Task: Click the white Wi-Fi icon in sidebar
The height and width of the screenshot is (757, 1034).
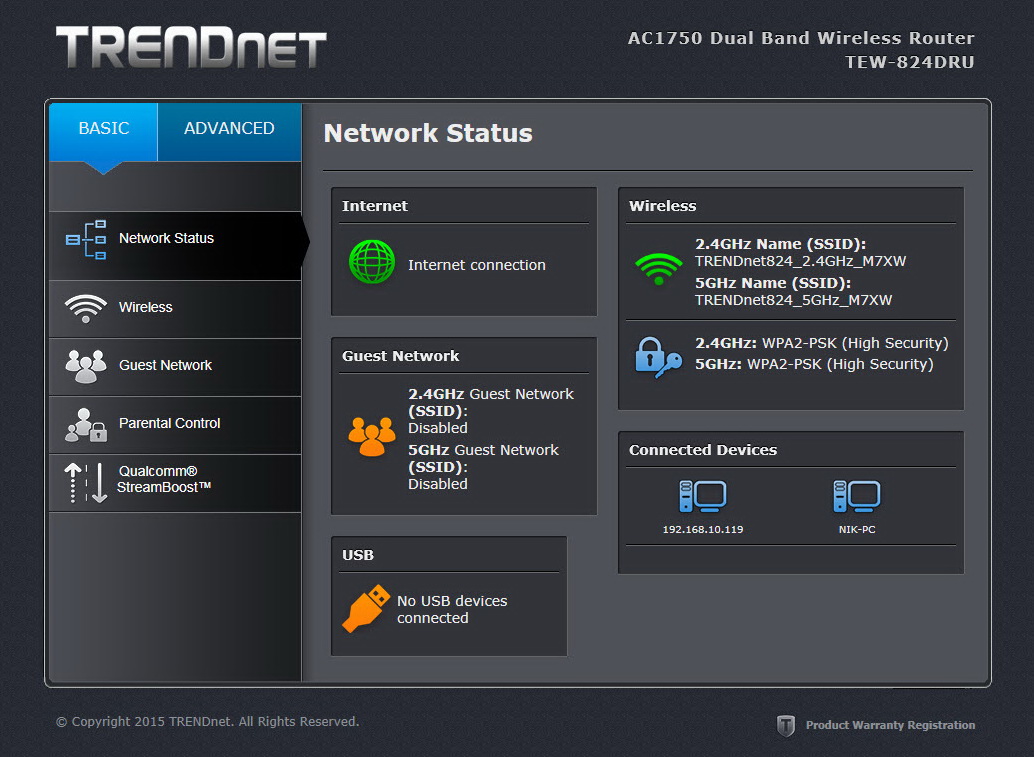Action: coord(86,309)
